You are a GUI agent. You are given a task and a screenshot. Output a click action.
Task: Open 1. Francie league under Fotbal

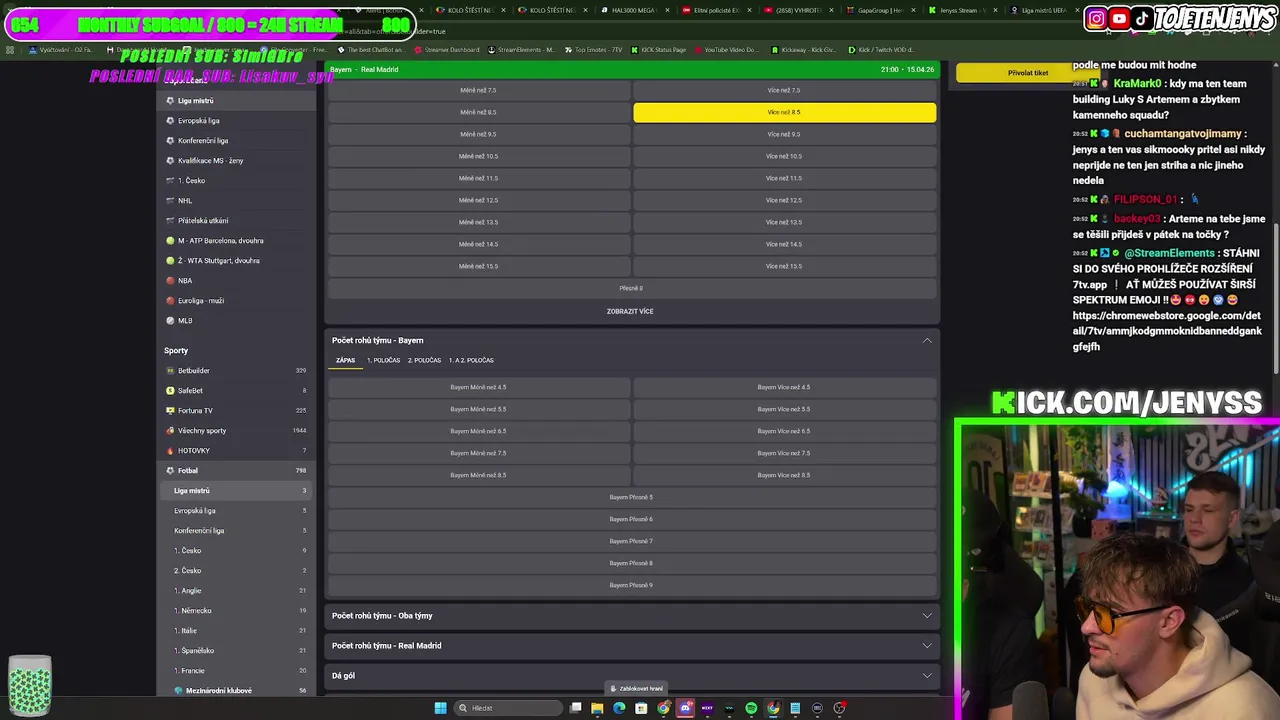click(x=237, y=671)
